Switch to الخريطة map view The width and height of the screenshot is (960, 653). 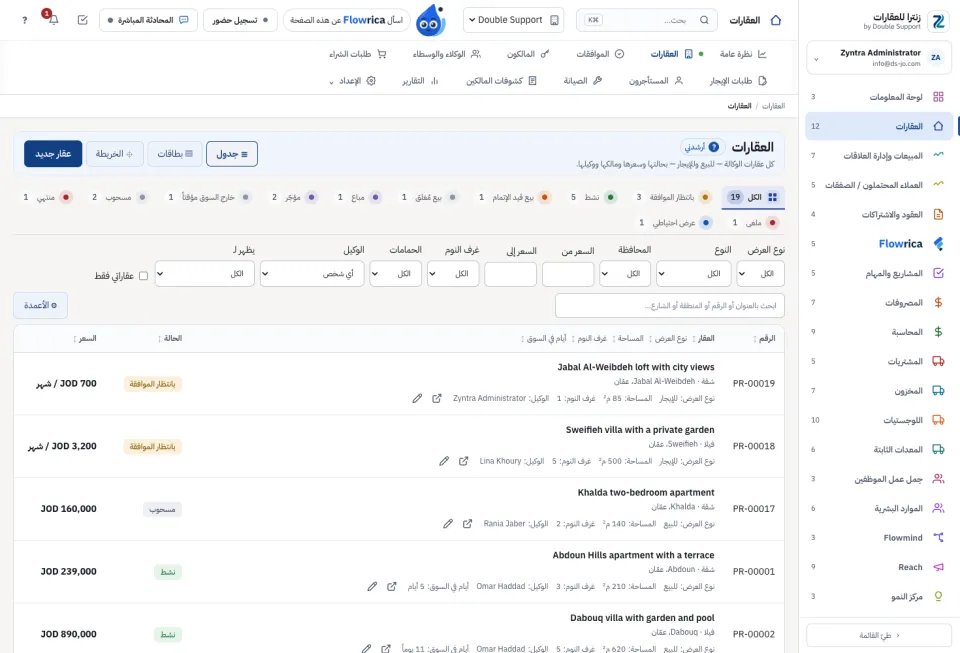click(114, 154)
